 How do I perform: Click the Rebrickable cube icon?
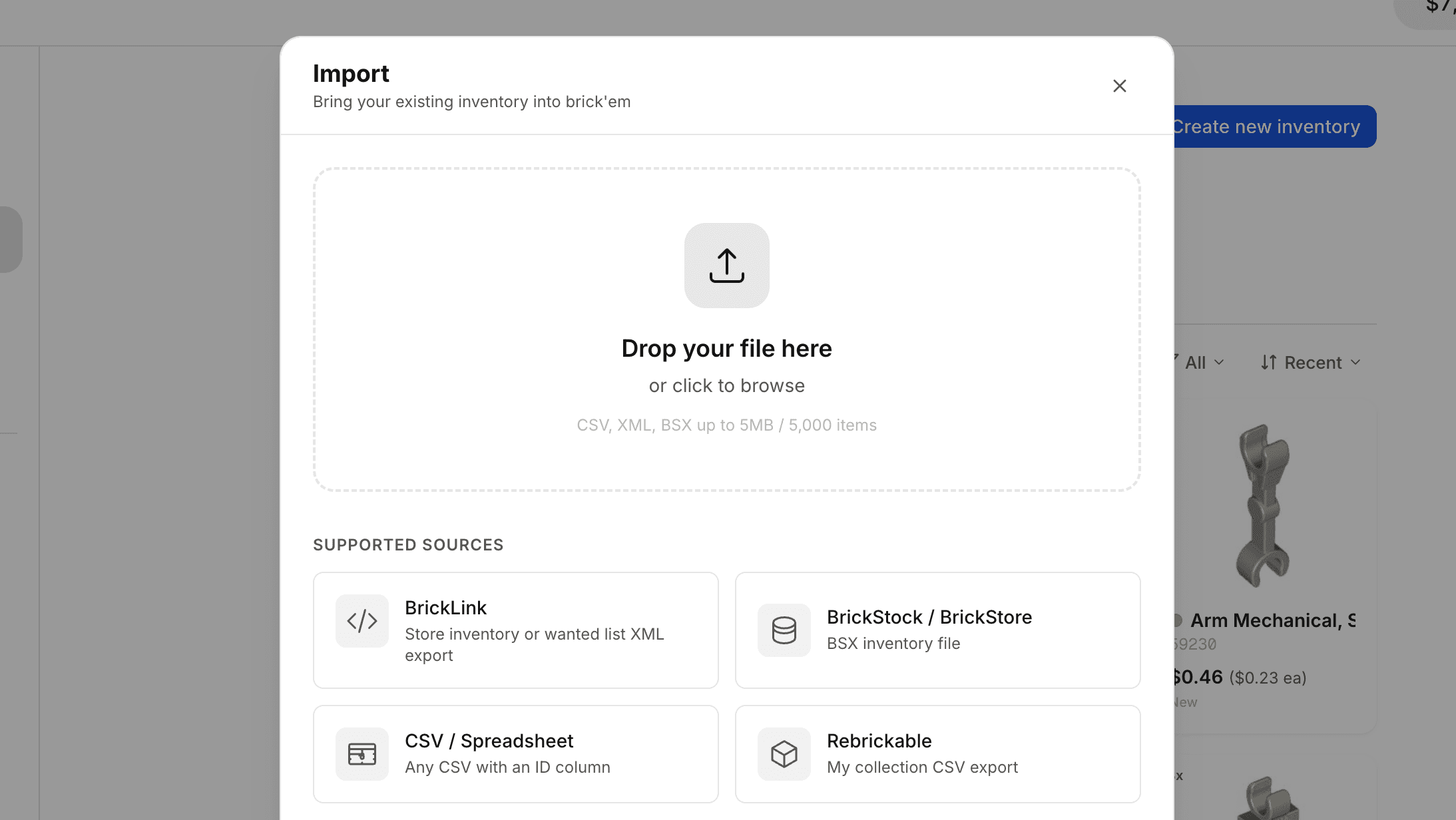tap(784, 754)
